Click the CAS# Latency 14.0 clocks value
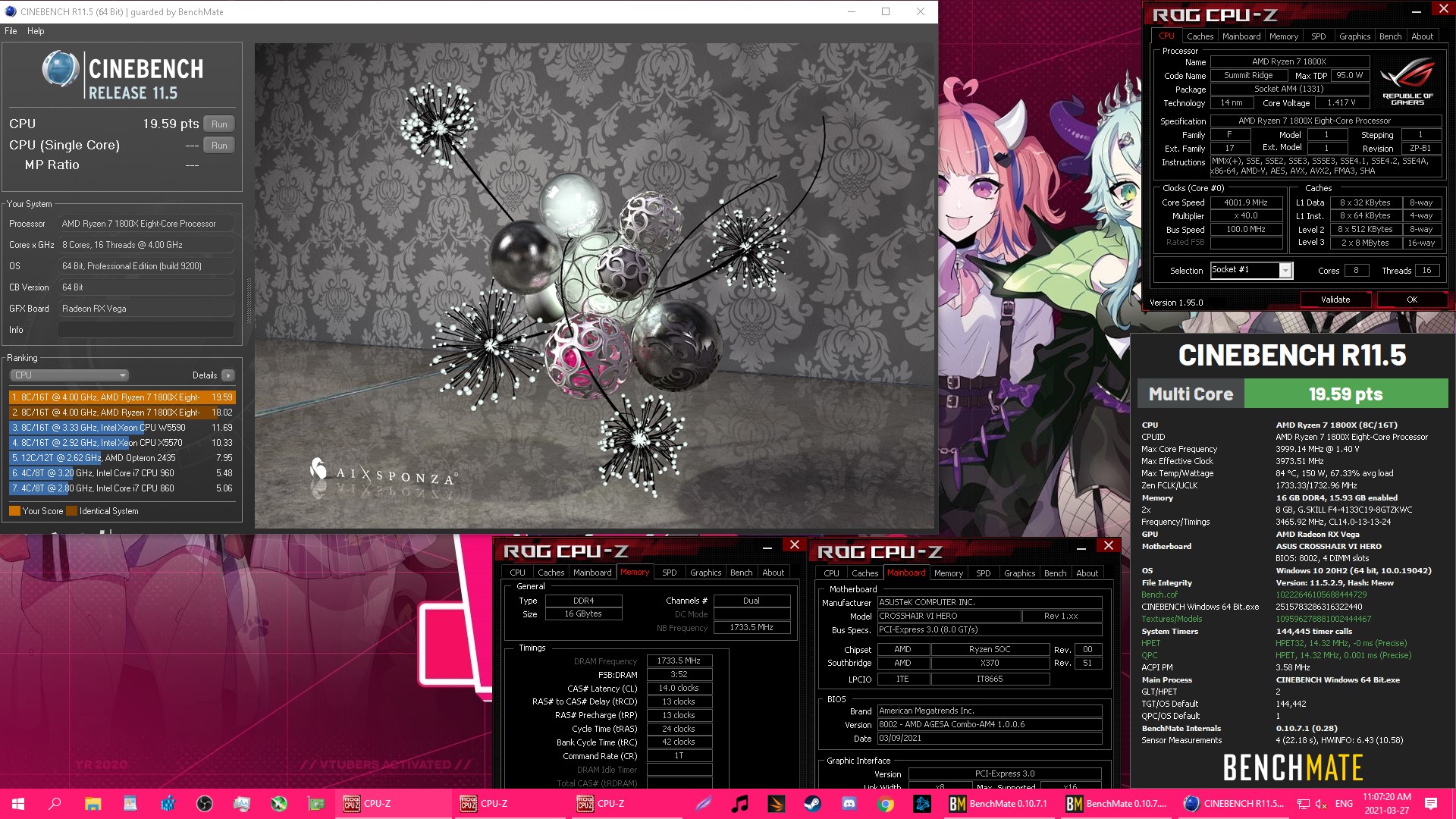The height and width of the screenshot is (819, 1456). [x=679, y=689]
